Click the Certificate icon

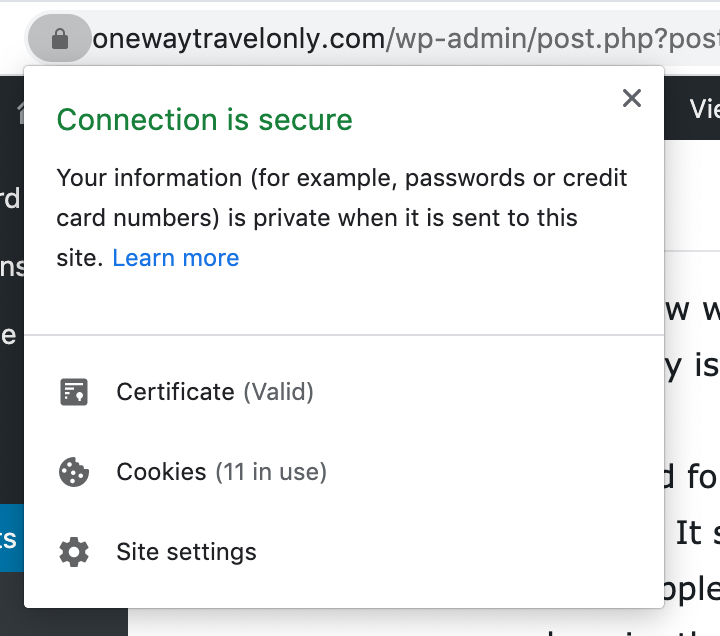point(74,392)
